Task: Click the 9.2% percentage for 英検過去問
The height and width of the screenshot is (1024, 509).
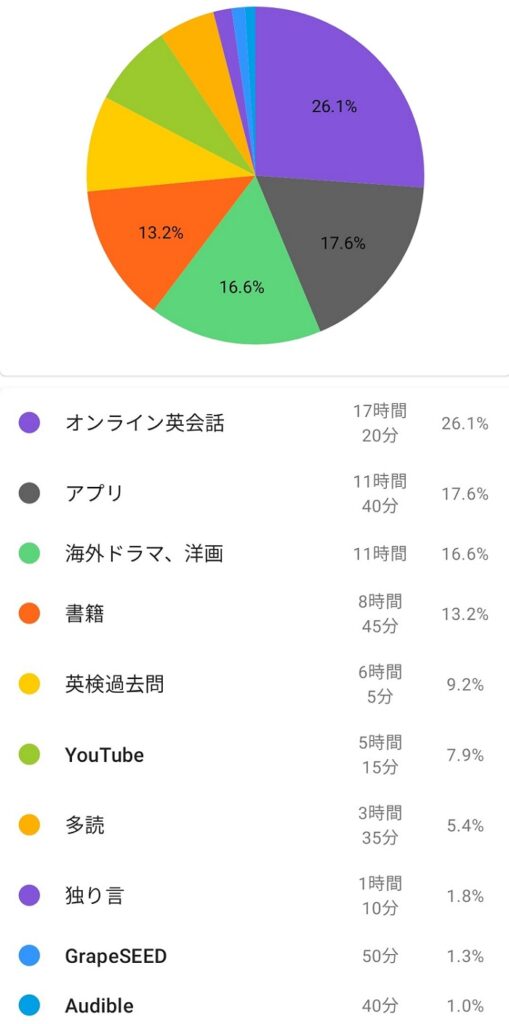Action: (x=465, y=685)
